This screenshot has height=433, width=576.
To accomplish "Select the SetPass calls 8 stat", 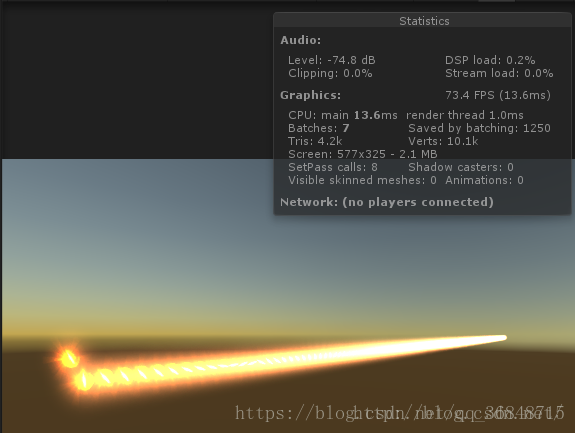I will point(333,167).
